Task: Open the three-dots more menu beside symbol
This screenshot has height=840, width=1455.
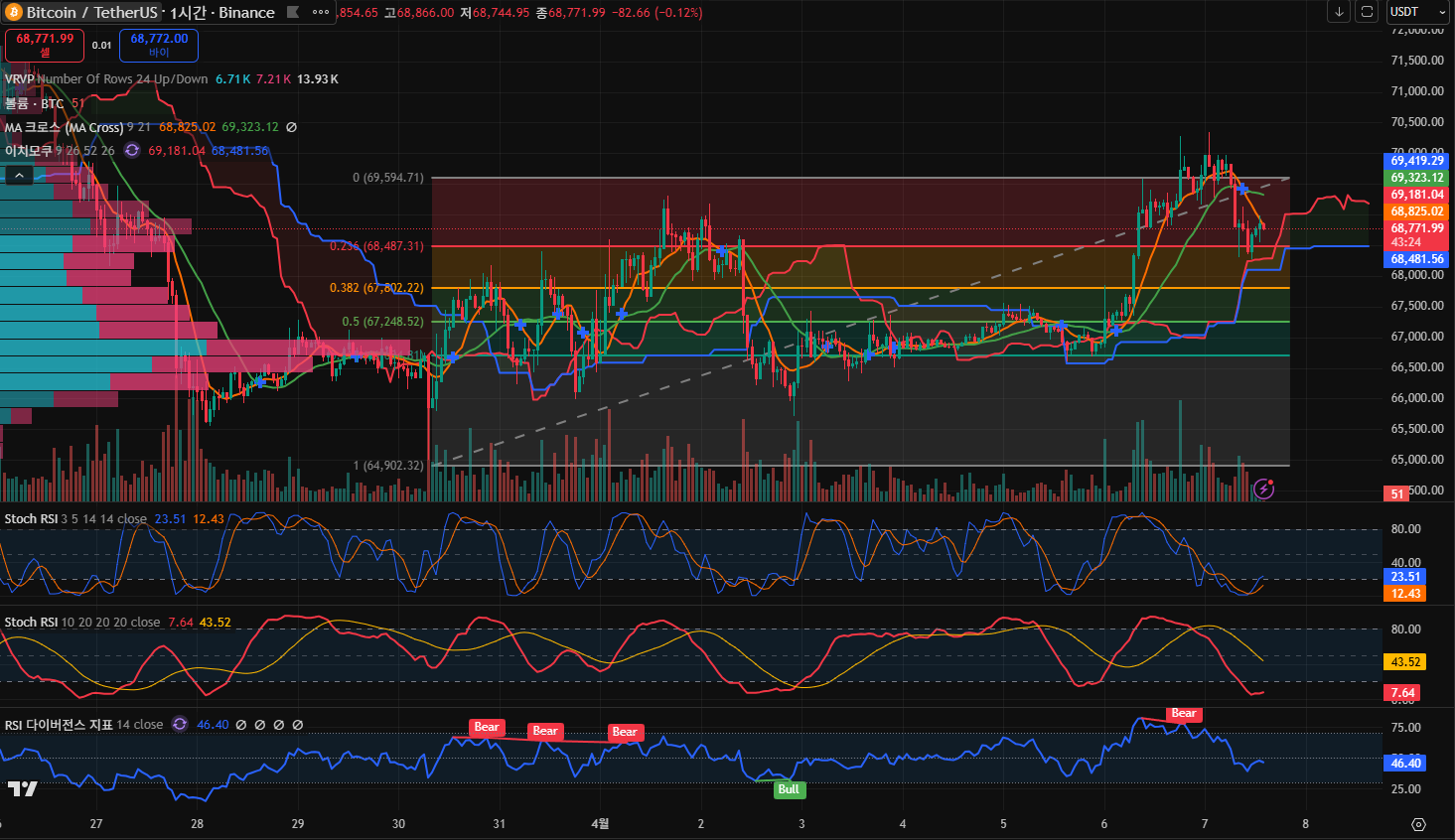Action: 321,13
